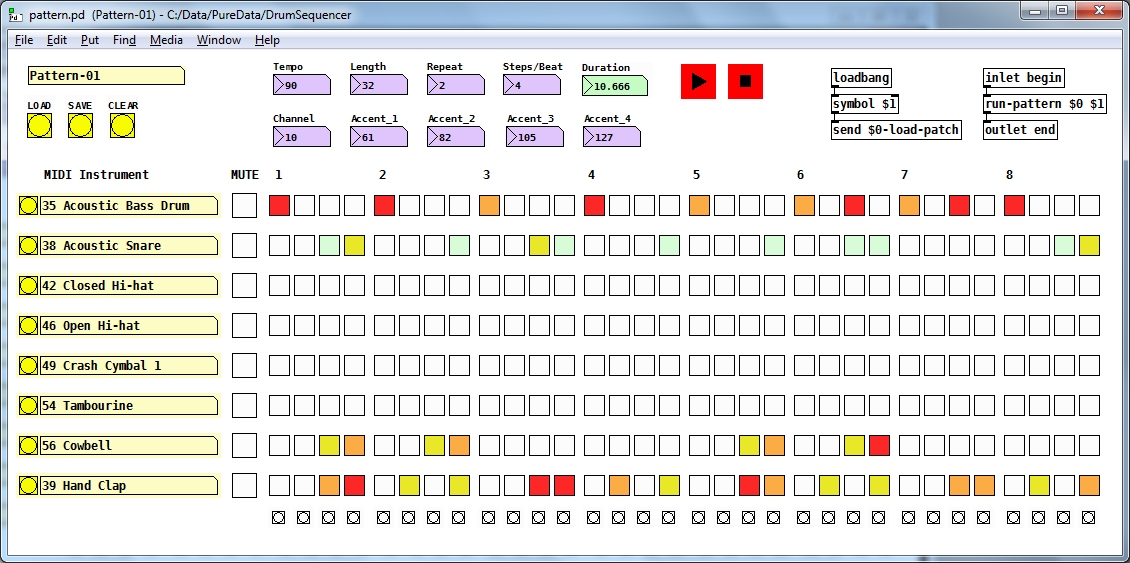Toggle mute for Acoustic Bass Drum
Viewport: 1130px width, 563px height.
tap(244, 205)
